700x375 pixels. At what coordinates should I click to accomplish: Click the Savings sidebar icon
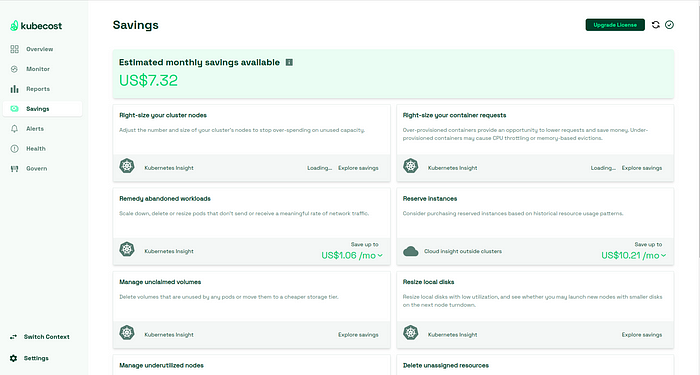pos(14,109)
